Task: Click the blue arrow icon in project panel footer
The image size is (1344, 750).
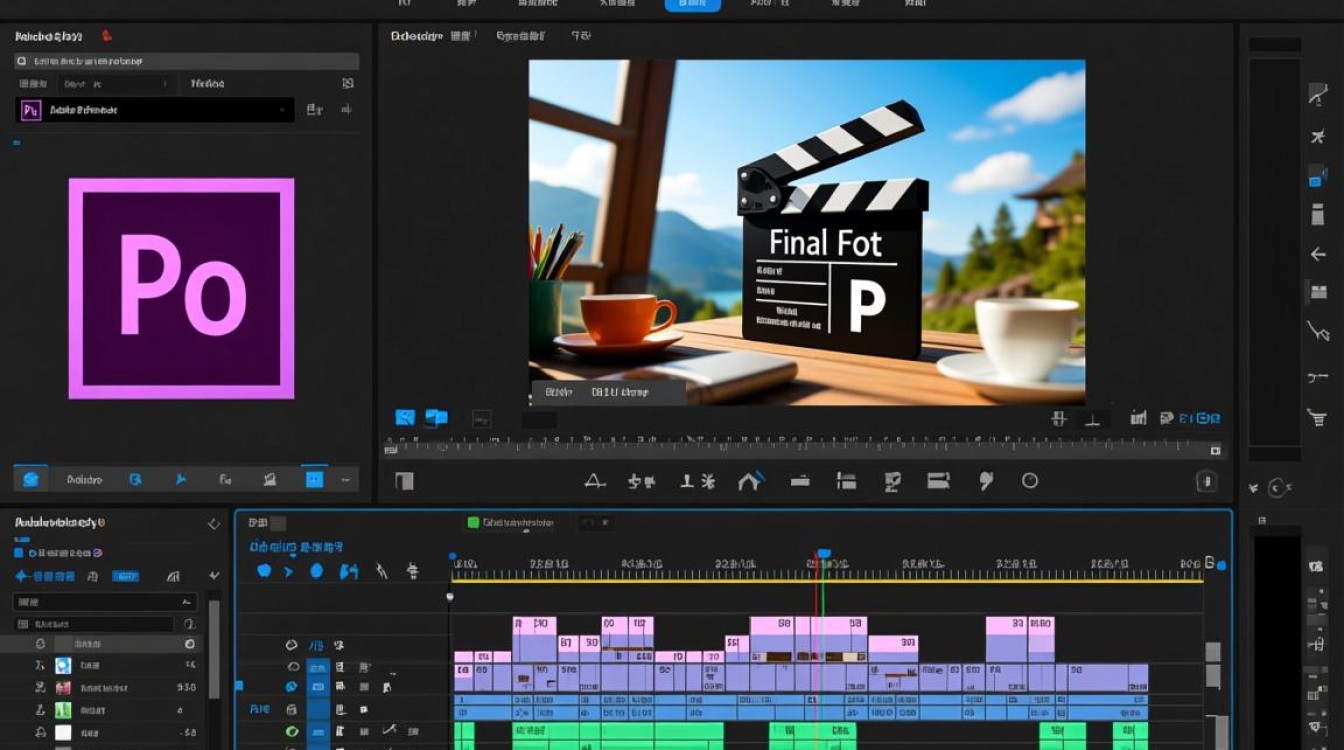Action: (181, 479)
